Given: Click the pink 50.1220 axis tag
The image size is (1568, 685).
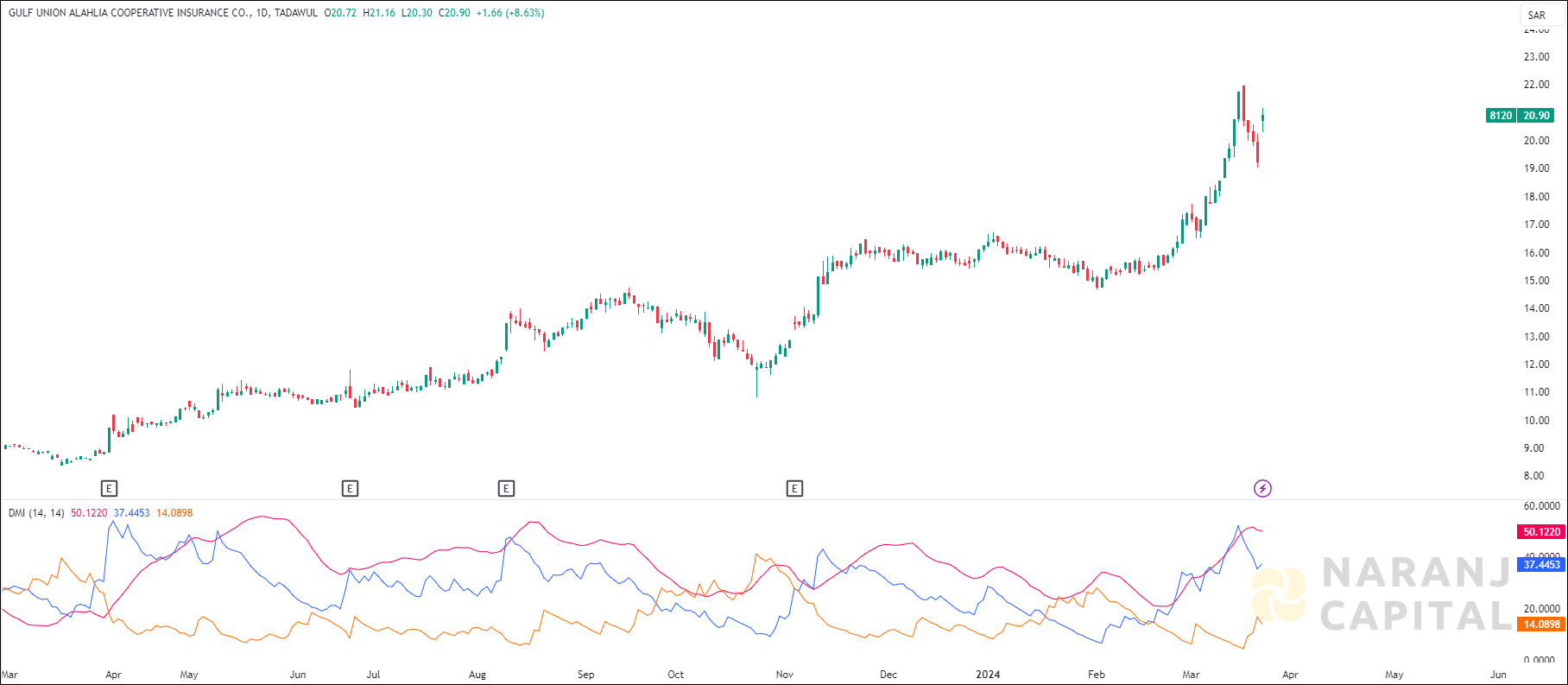Looking at the screenshot, I should click(1541, 532).
